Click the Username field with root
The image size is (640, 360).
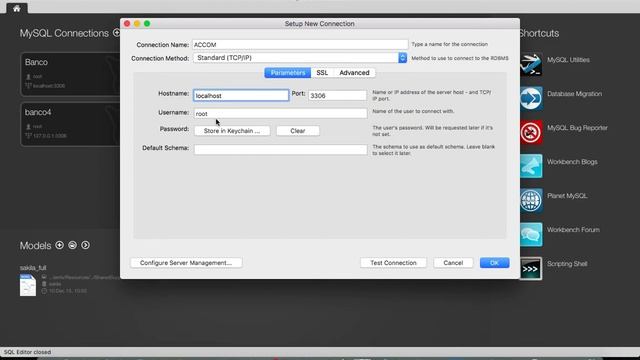[x=280, y=113]
